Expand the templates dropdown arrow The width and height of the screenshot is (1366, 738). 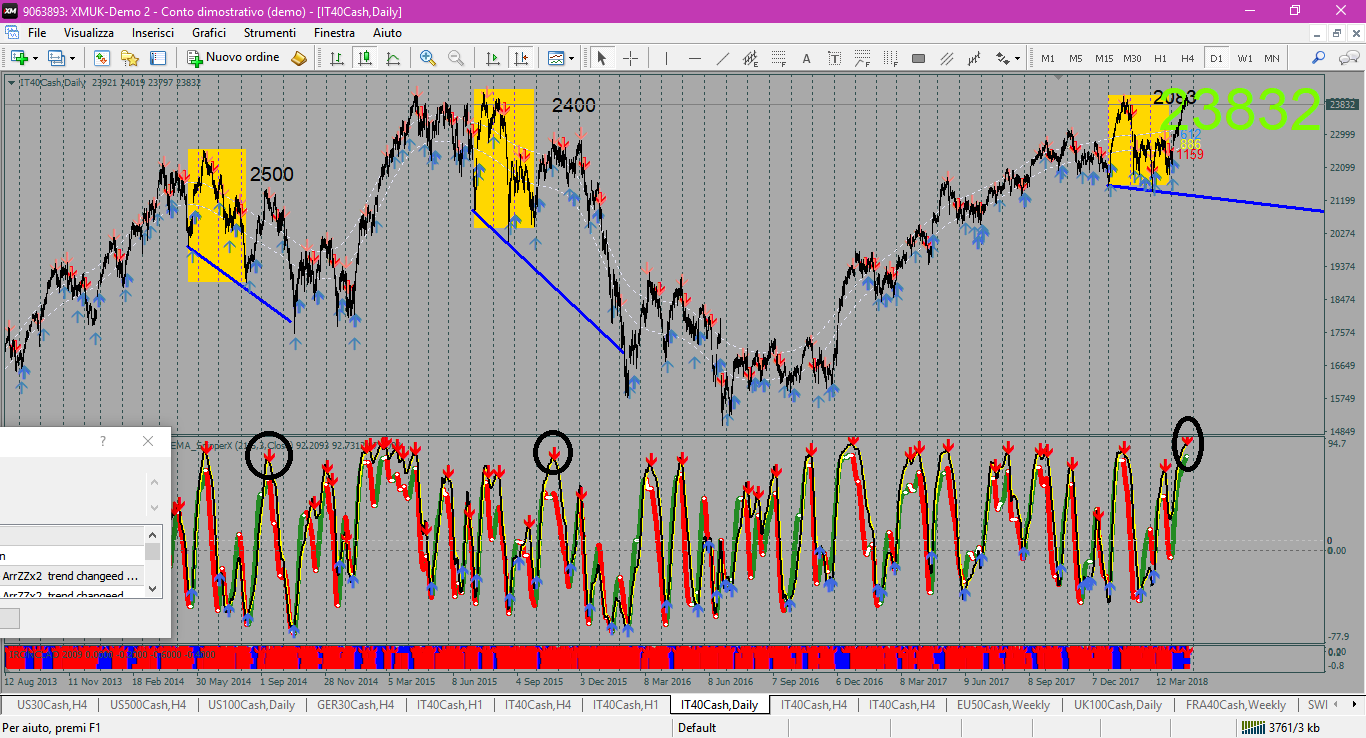(x=572, y=58)
